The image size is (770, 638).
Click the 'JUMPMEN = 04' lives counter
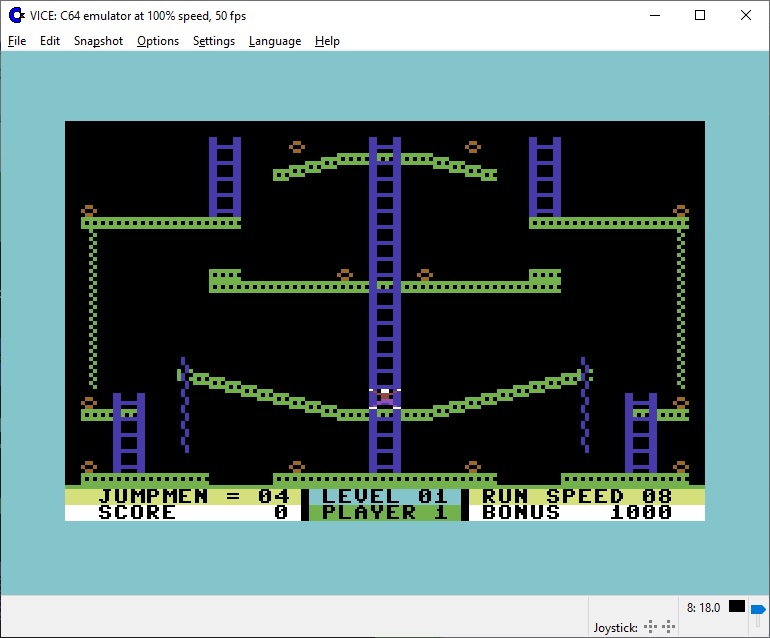click(194, 496)
